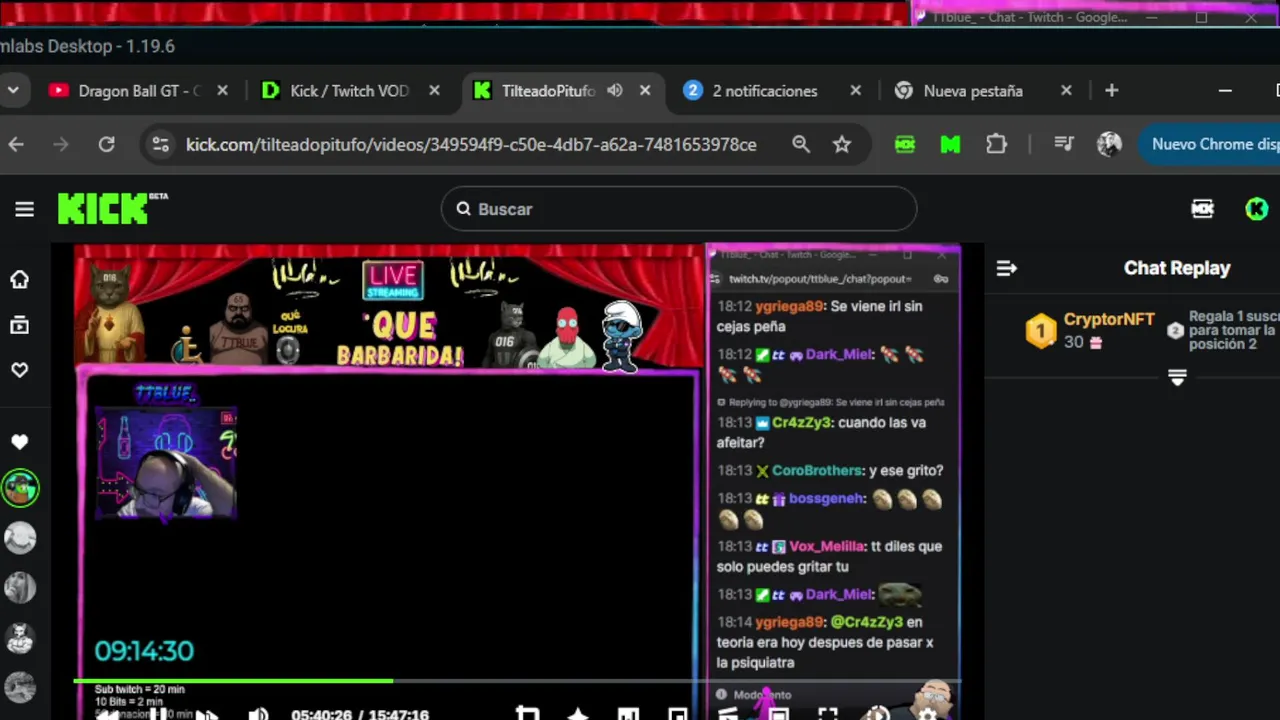This screenshot has width=1280, height=720.
Task: Focus the kick.com URL address bar
Action: click(471, 144)
